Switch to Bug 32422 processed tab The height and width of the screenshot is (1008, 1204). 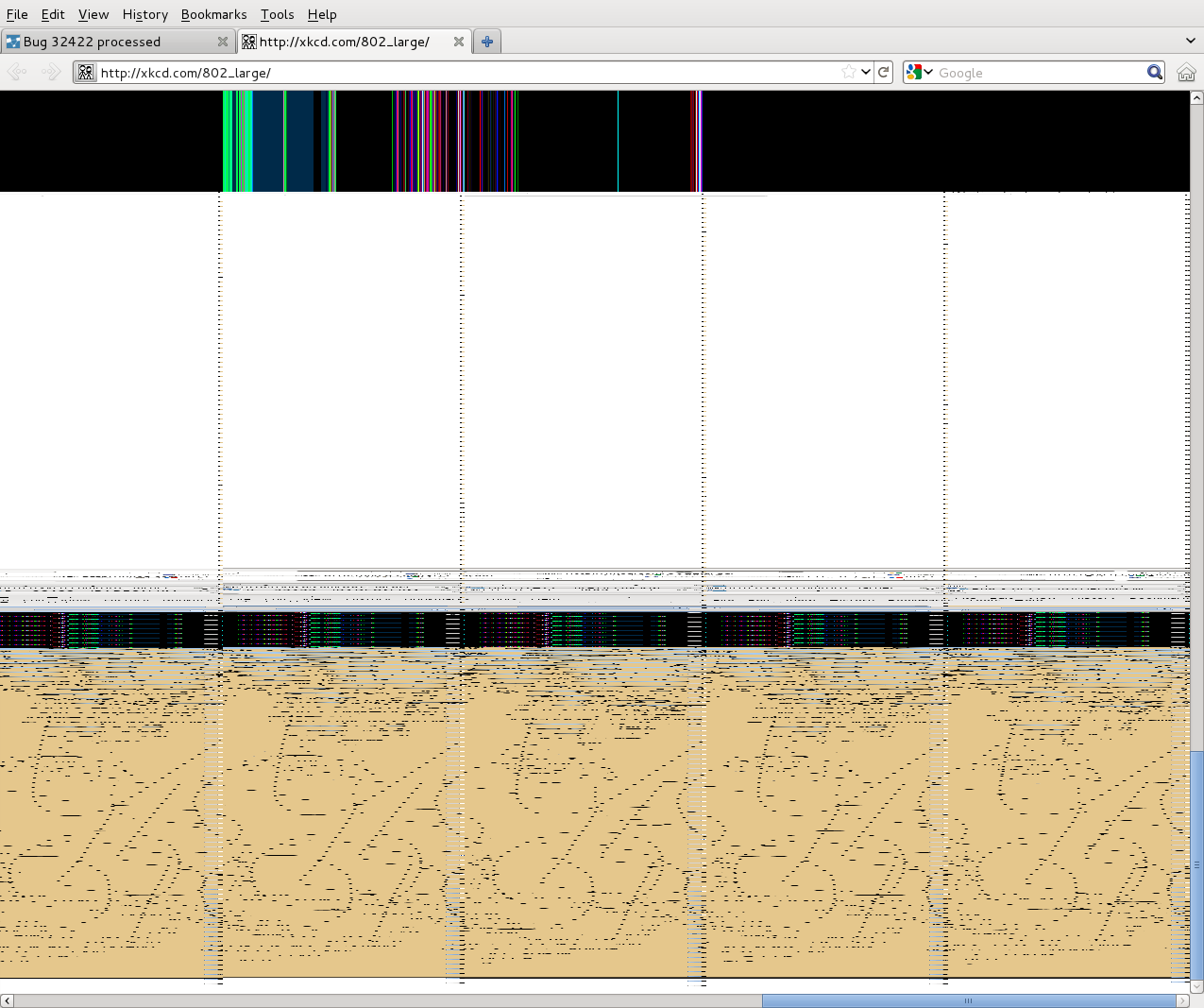(104, 42)
